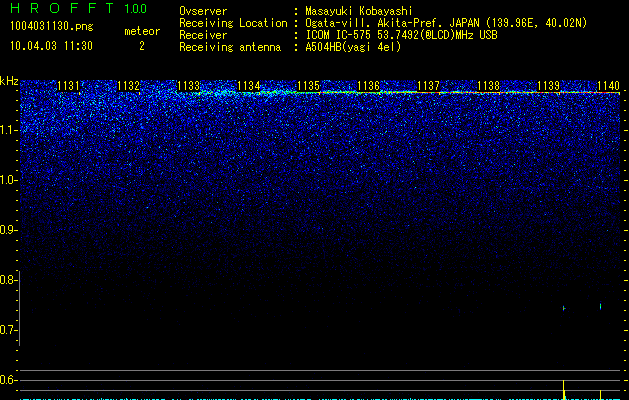Click the Receiving Location field label
629x400 pixels.
click(233, 23)
